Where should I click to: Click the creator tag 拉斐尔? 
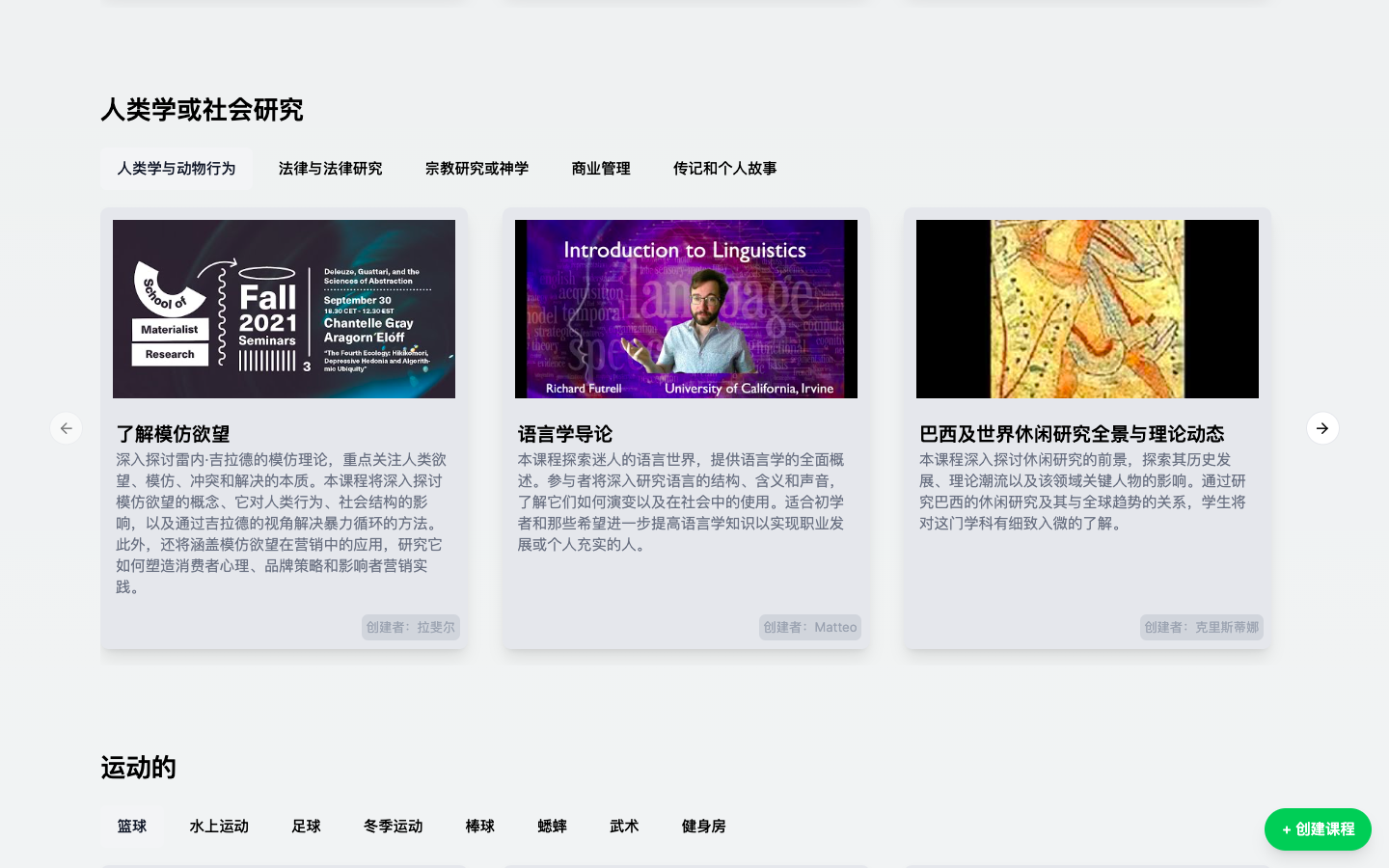(x=411, y=627)
